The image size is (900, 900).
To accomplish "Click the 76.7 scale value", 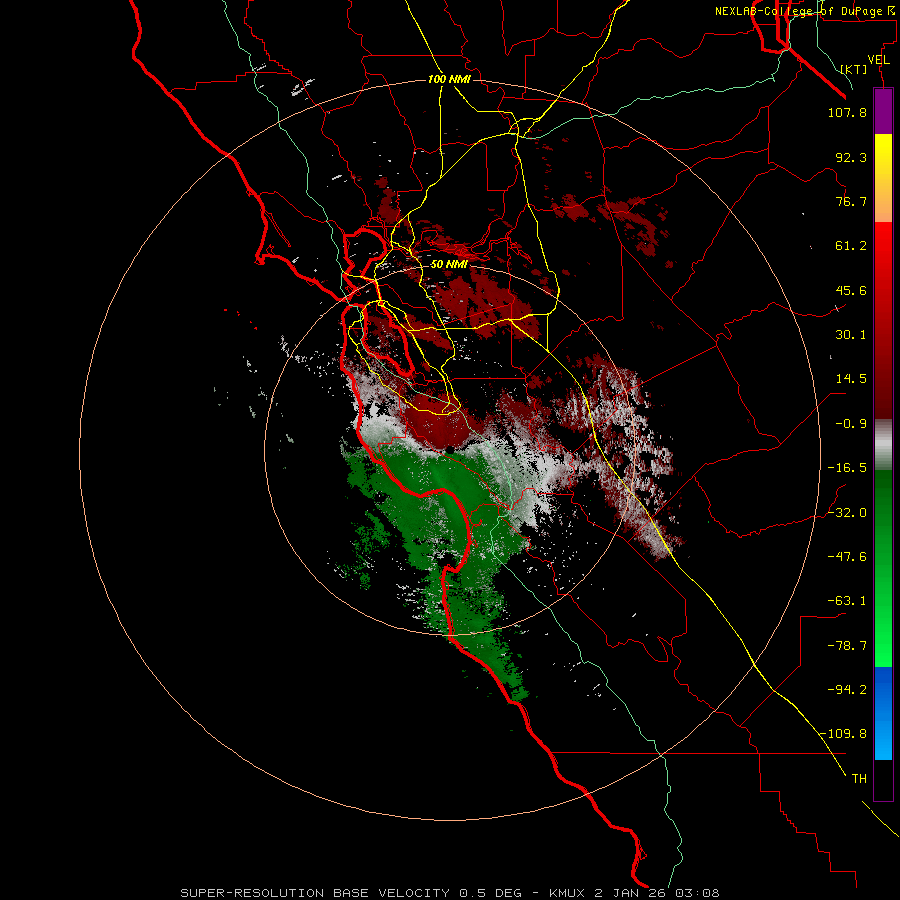I will [851, 201].
